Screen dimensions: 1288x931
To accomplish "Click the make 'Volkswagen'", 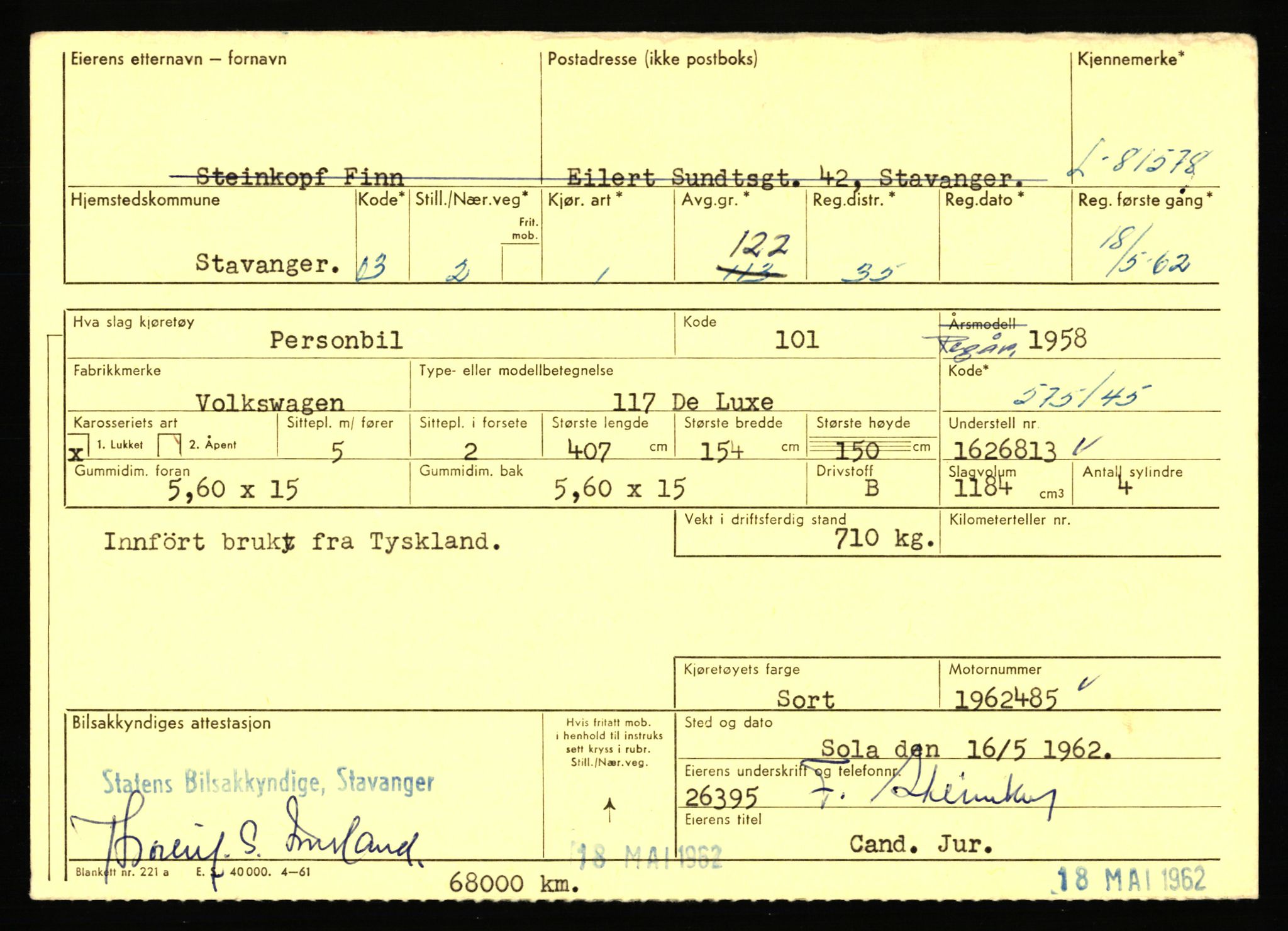I will pos(270,402).
